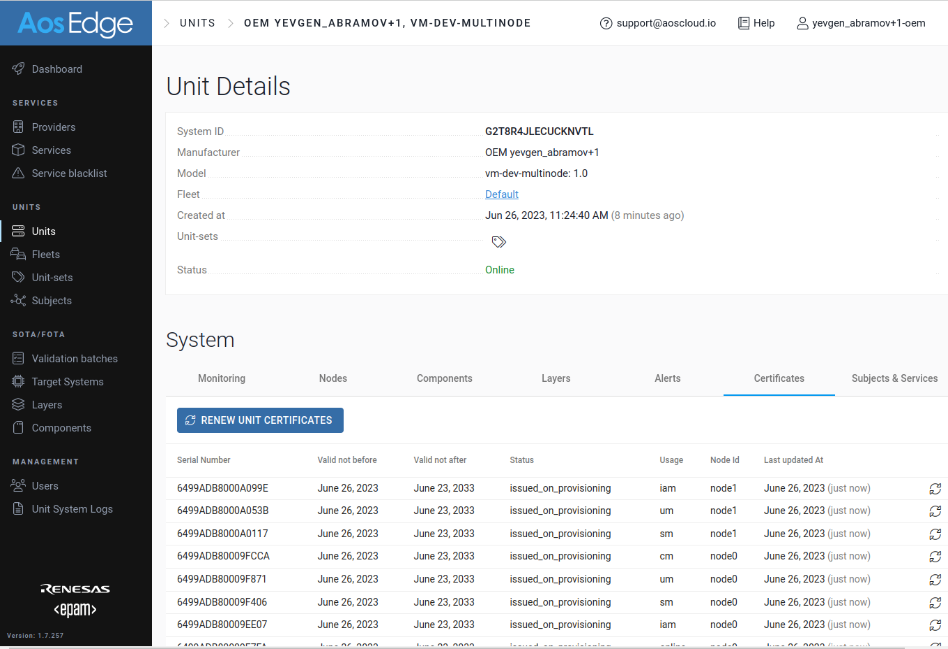Click the Service blacklist warning icon
The height and width of the screenshot is (649, 948).
coord(18,173)
